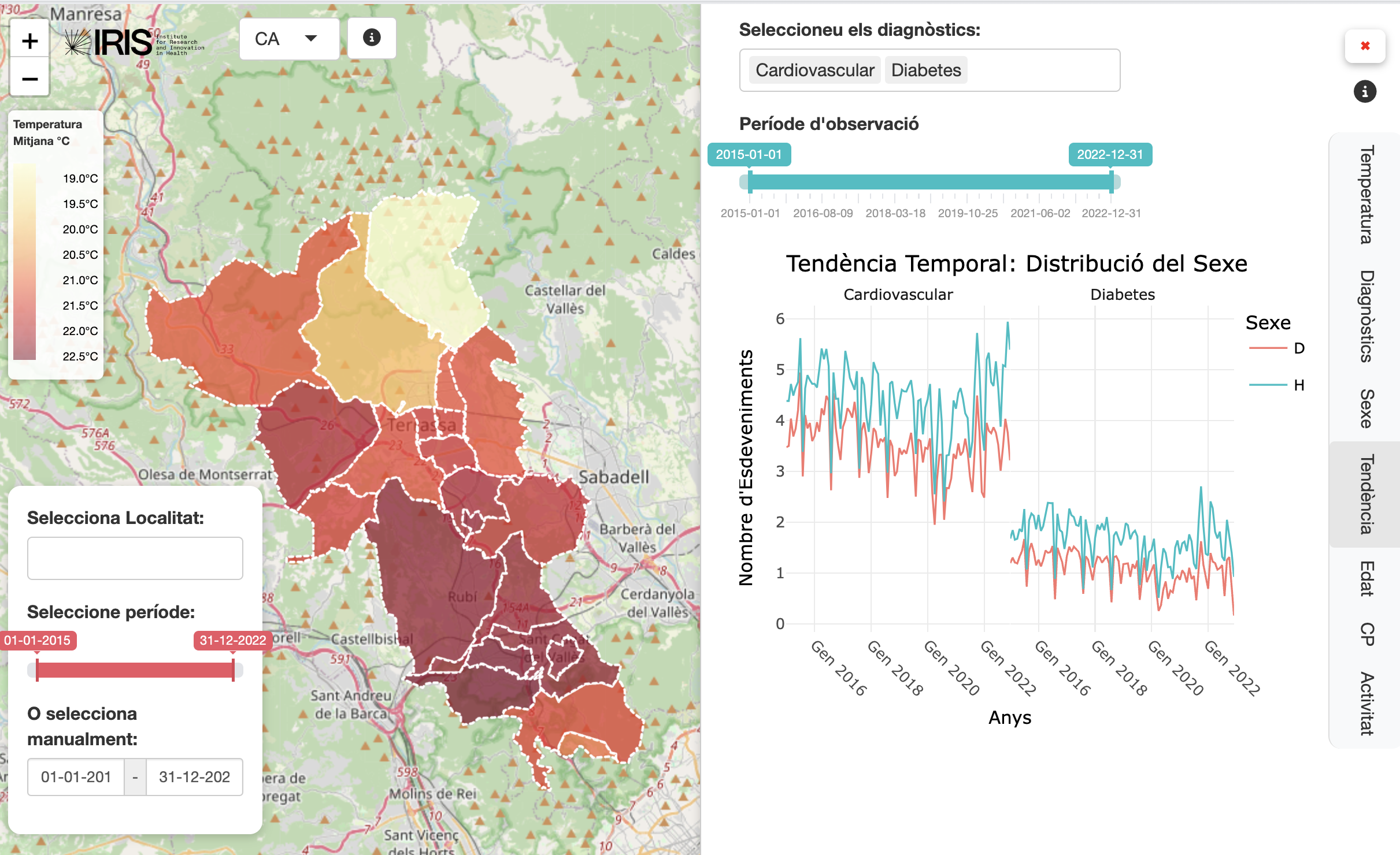
Task: Open the Edat tab
Action: (1365, 578)
